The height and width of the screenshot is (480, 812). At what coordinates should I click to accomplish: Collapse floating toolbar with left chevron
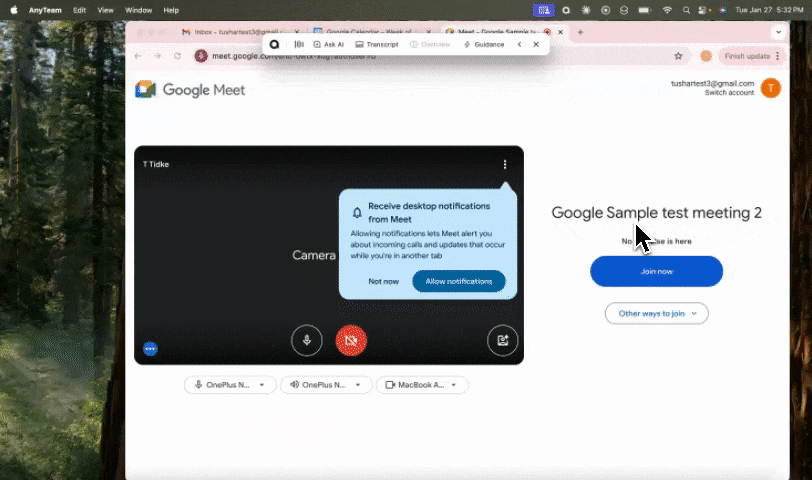click(519, 45)
